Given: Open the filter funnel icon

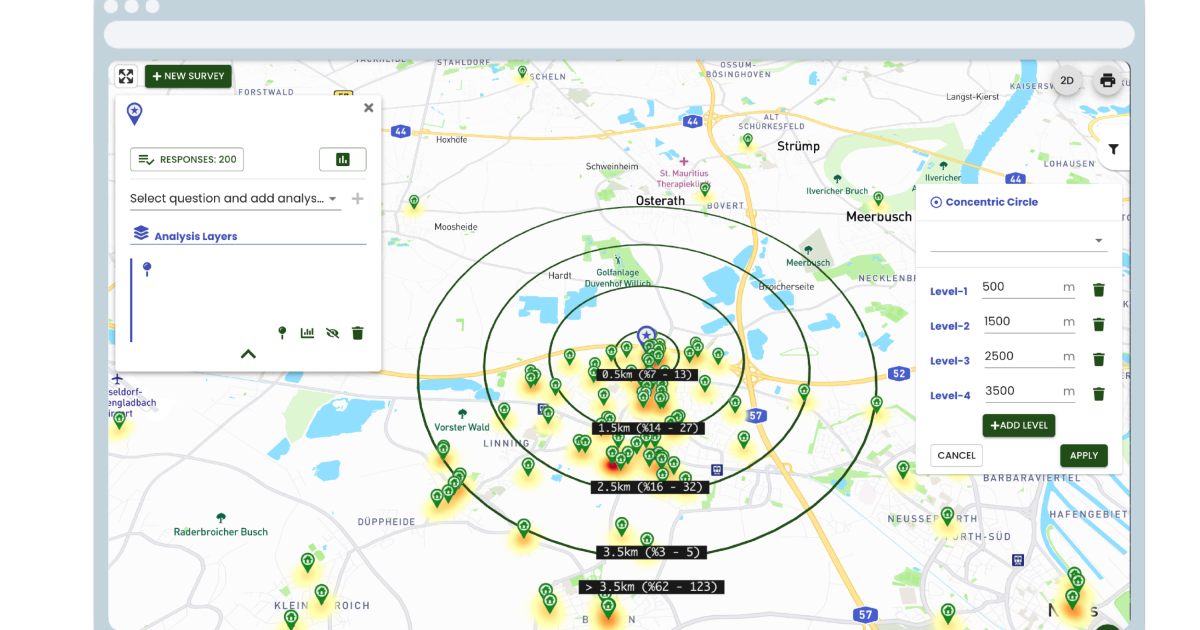Looking at the screenshot, I should click(x=1113, y=148).
